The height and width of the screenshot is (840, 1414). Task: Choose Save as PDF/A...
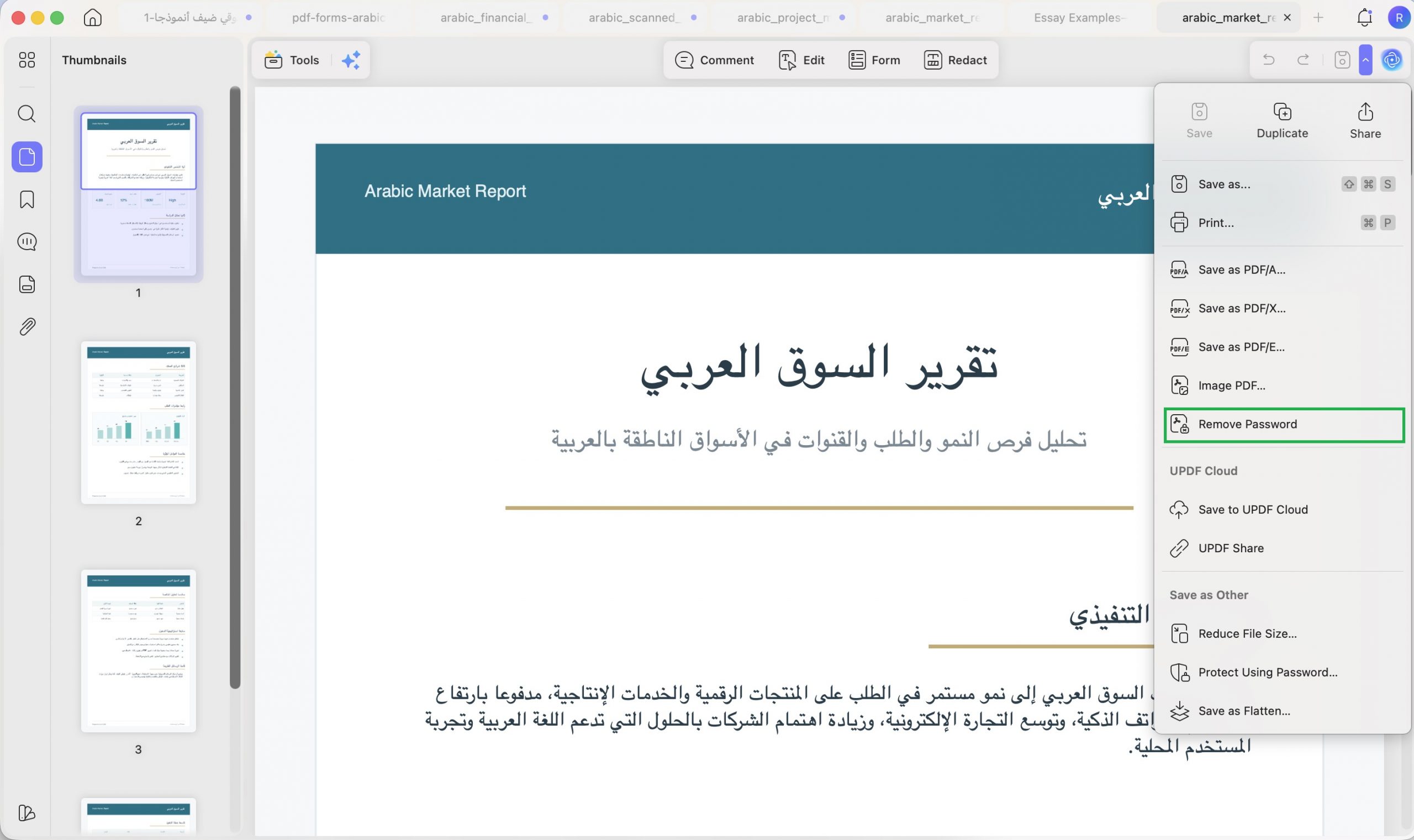pyautogui.click(x=1282, y=270)
